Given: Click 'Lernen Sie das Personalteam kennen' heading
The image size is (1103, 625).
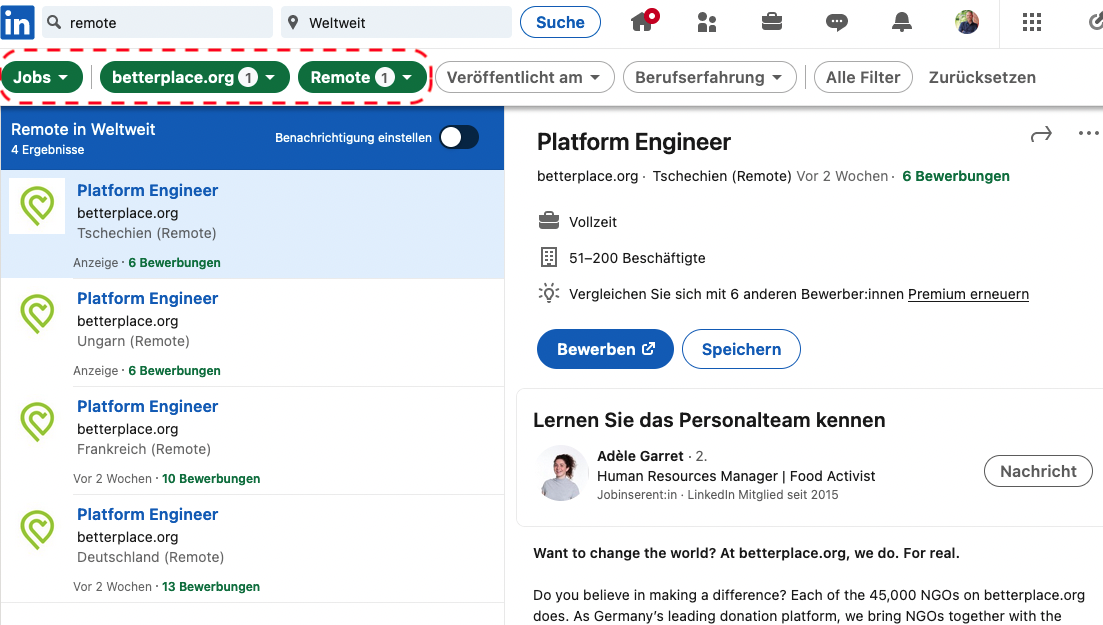Looking at the screenshot, I should 709,420.
